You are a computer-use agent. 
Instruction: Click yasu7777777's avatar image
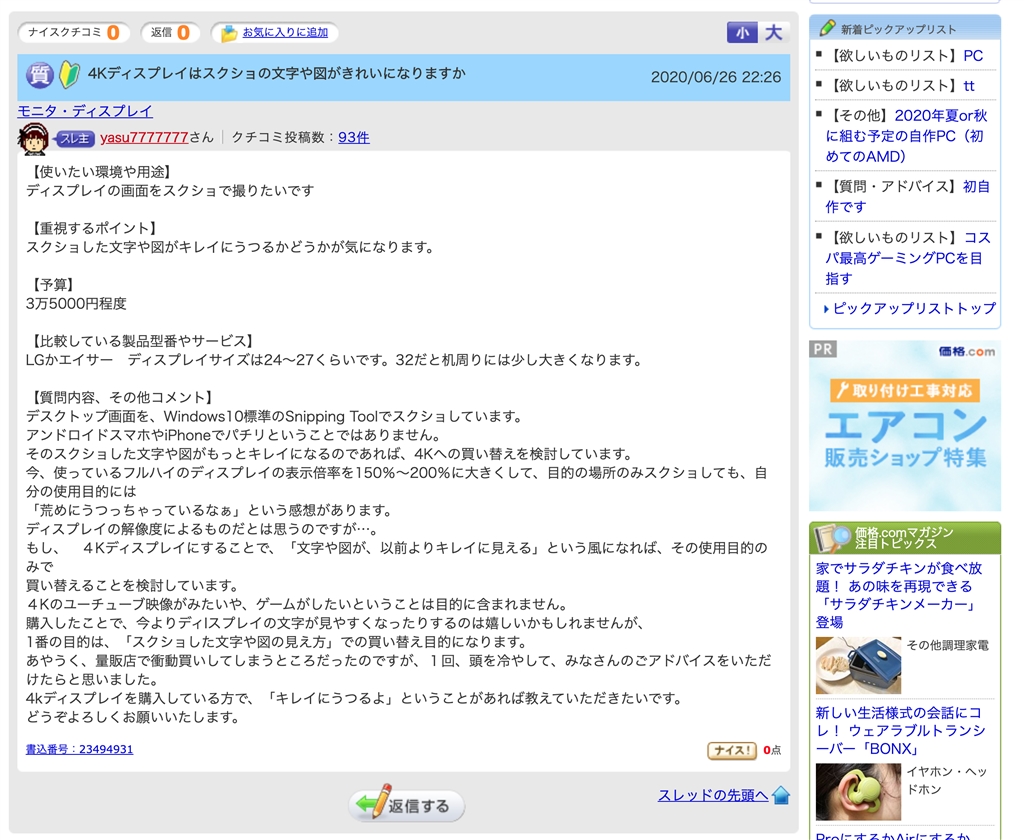[33, 138]
